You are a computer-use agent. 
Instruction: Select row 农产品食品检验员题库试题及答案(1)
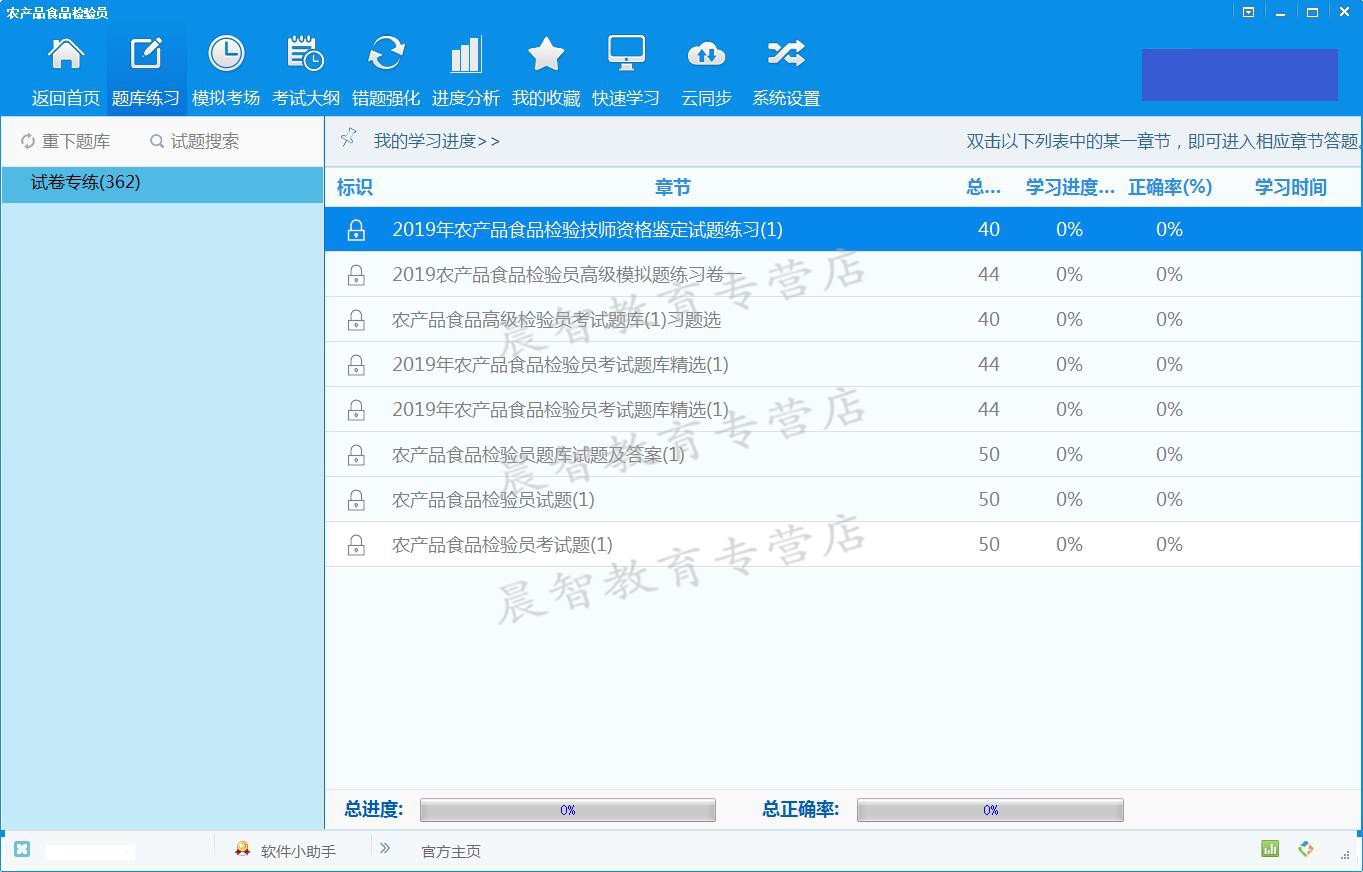(843, 455)
